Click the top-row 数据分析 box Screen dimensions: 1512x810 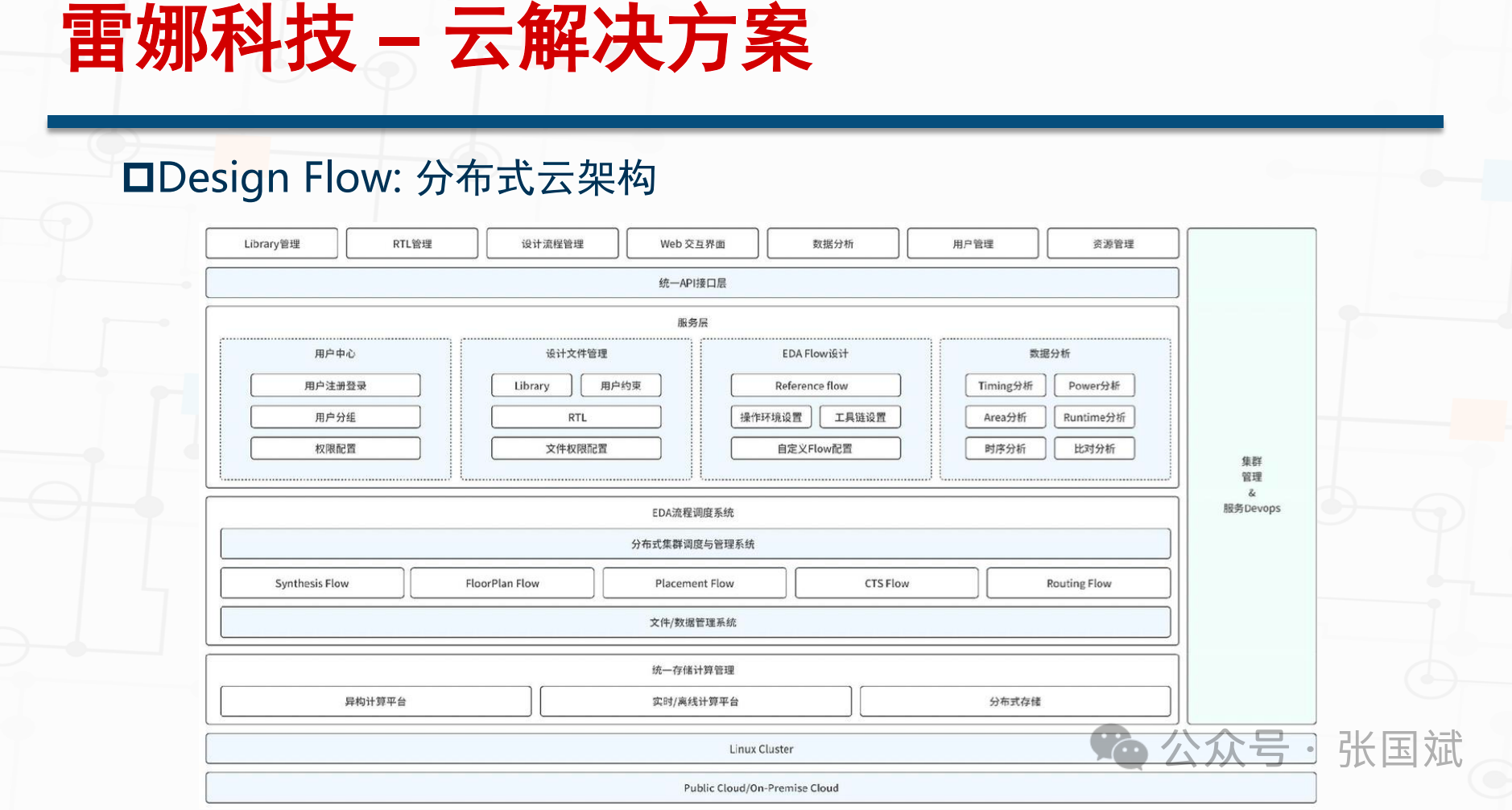tap(833, 243)
